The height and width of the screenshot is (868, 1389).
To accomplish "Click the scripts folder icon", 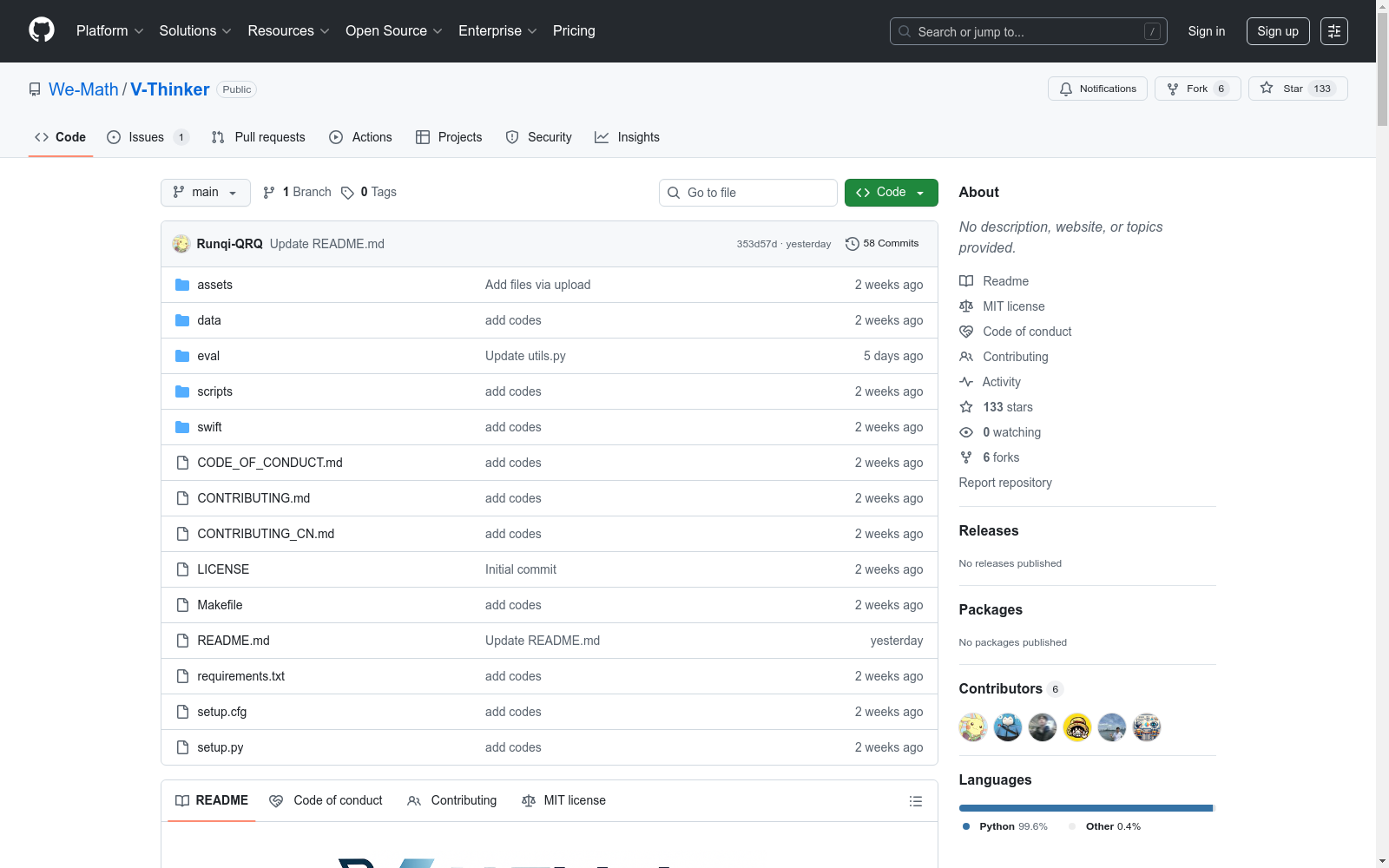I will pos(182,391).
